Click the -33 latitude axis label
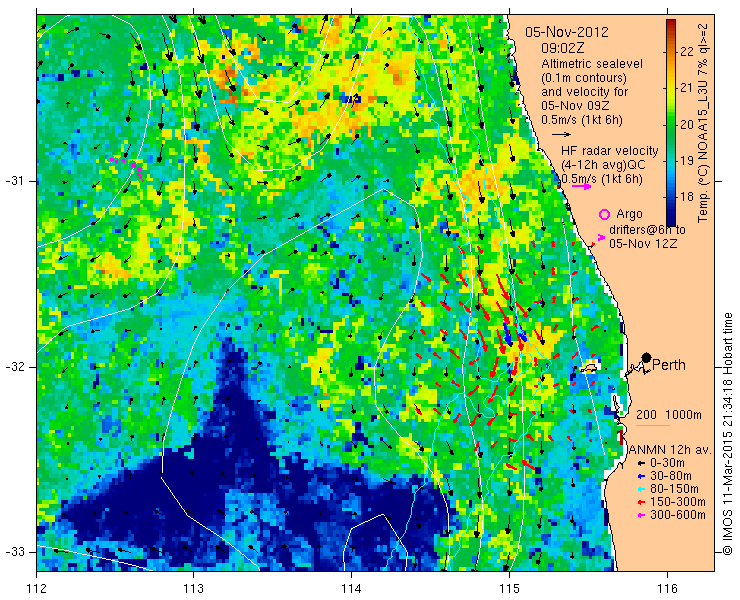This screenshot has width=740, height=600. (14, 551)
